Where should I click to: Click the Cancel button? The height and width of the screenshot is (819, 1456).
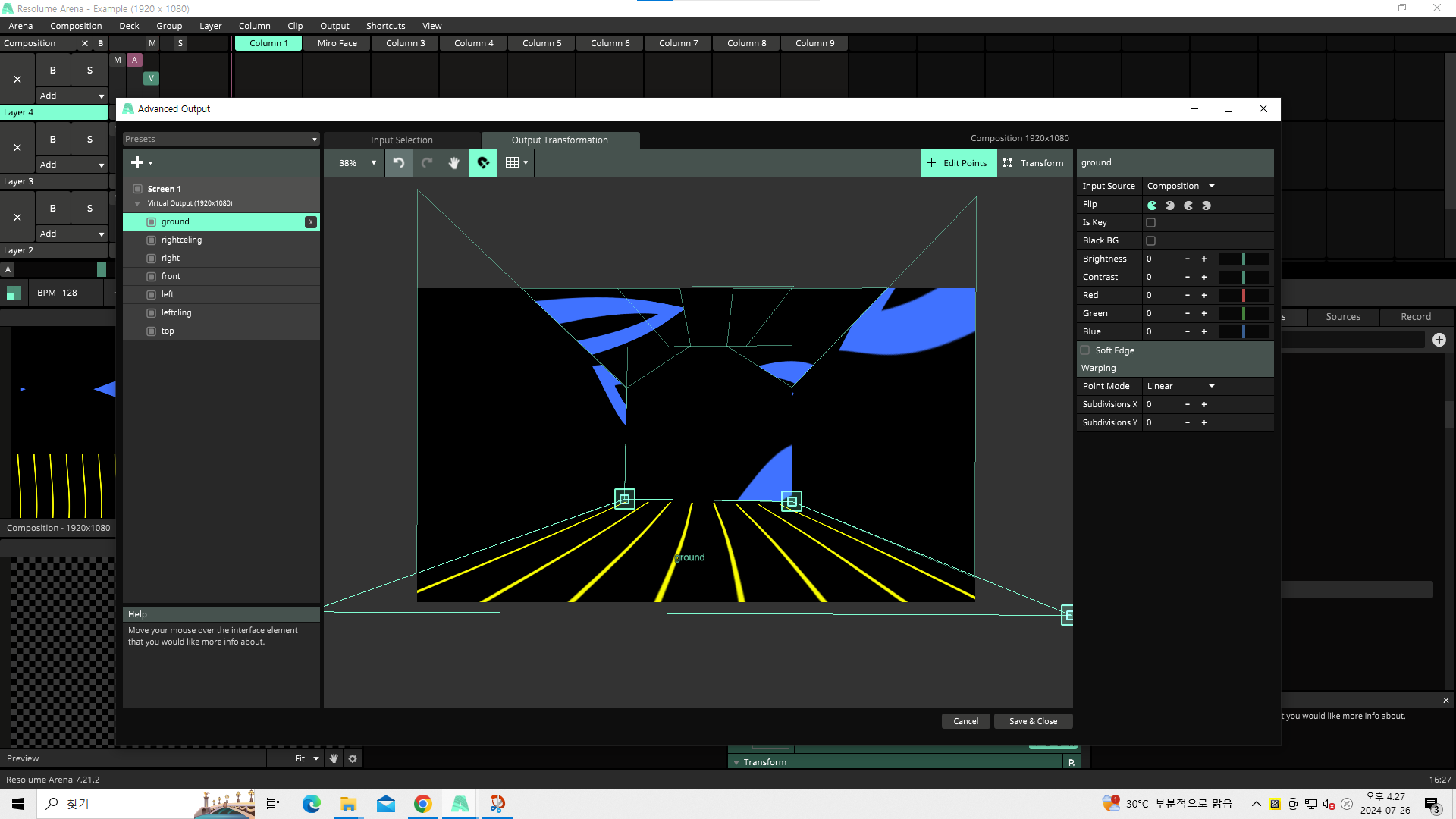coord(965,721)
